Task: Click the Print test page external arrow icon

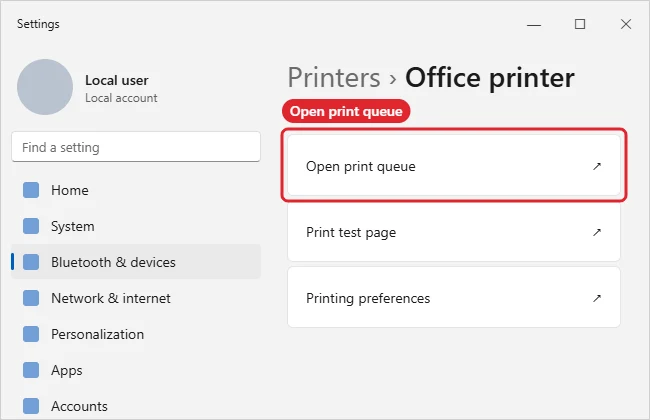Action: pos(597,232)
